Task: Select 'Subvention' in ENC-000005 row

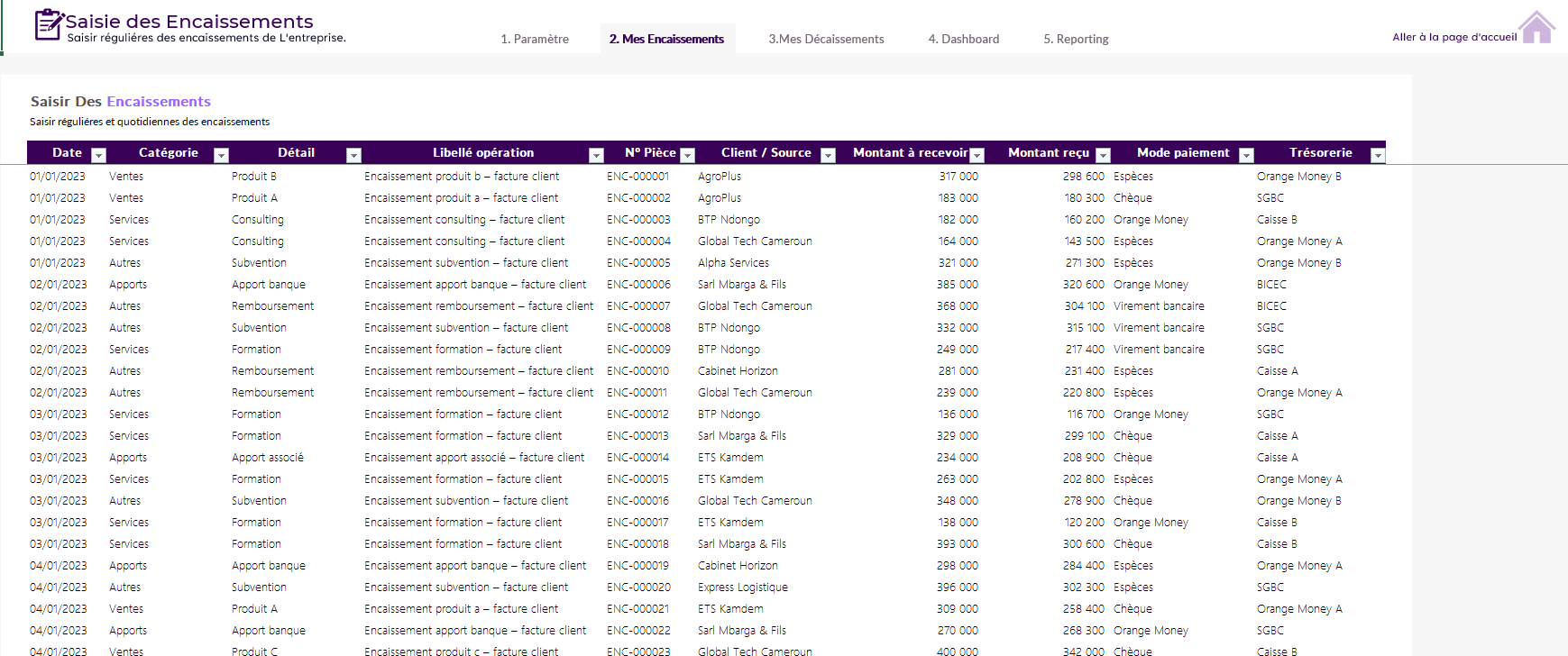Action: (x=259, y=263)
